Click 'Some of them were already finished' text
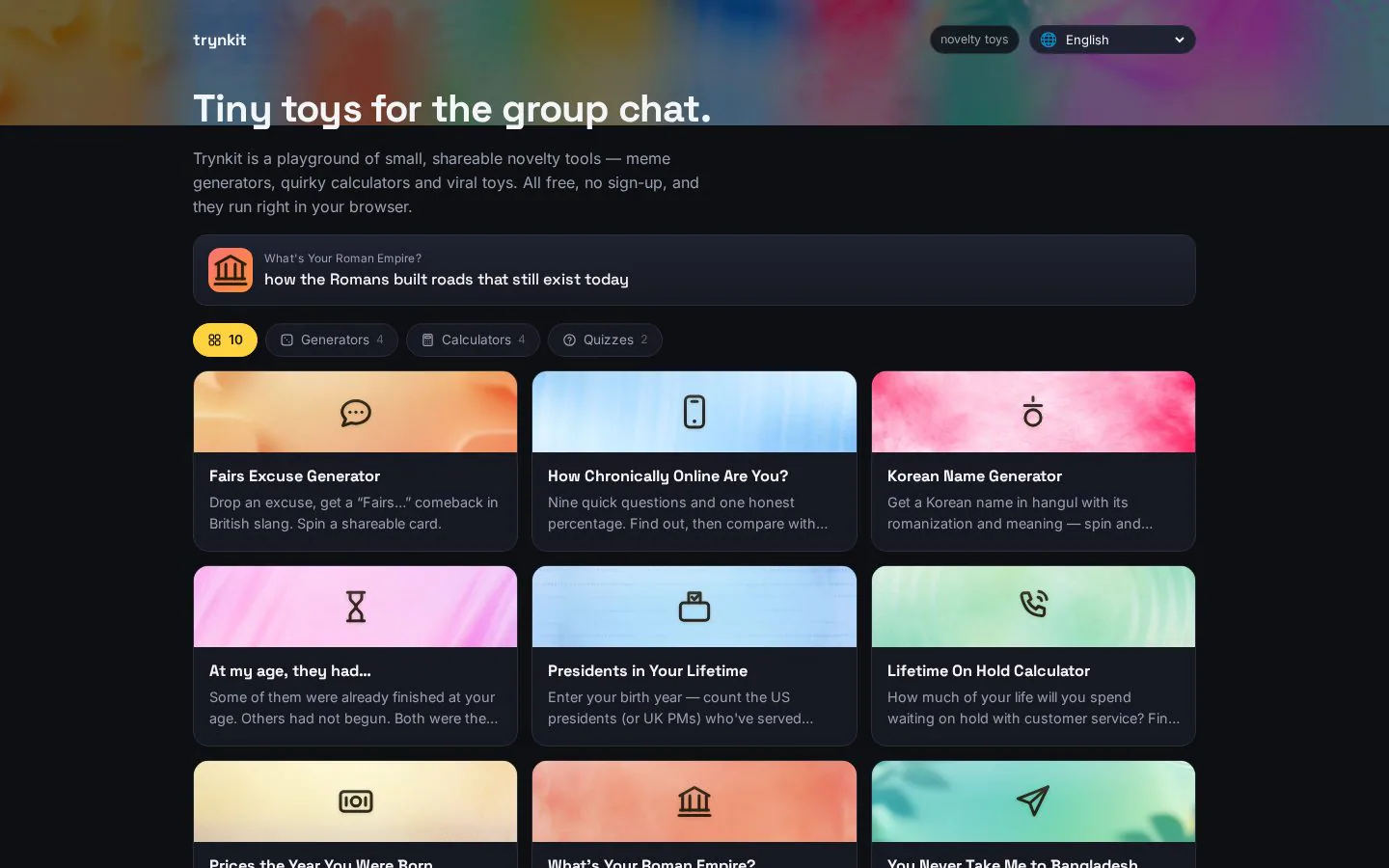The height and width of the screenshot is (868, 1389). (354, 708)
